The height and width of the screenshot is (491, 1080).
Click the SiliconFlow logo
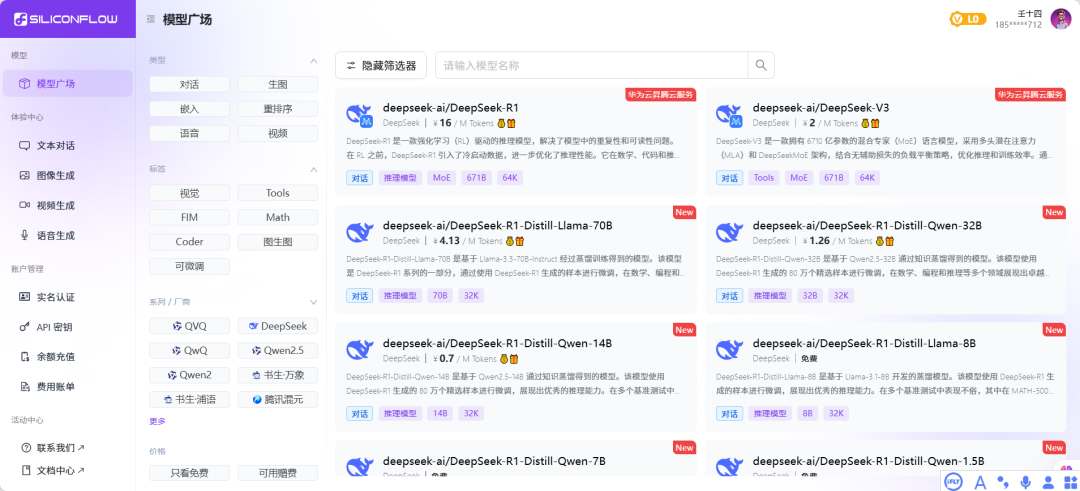tap(65, 19)
